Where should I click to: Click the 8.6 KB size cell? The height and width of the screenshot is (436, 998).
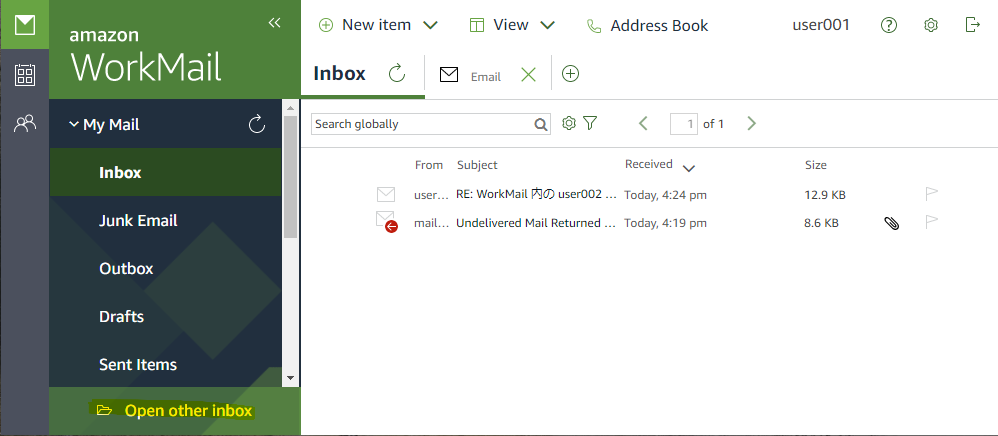coord(821,223)
